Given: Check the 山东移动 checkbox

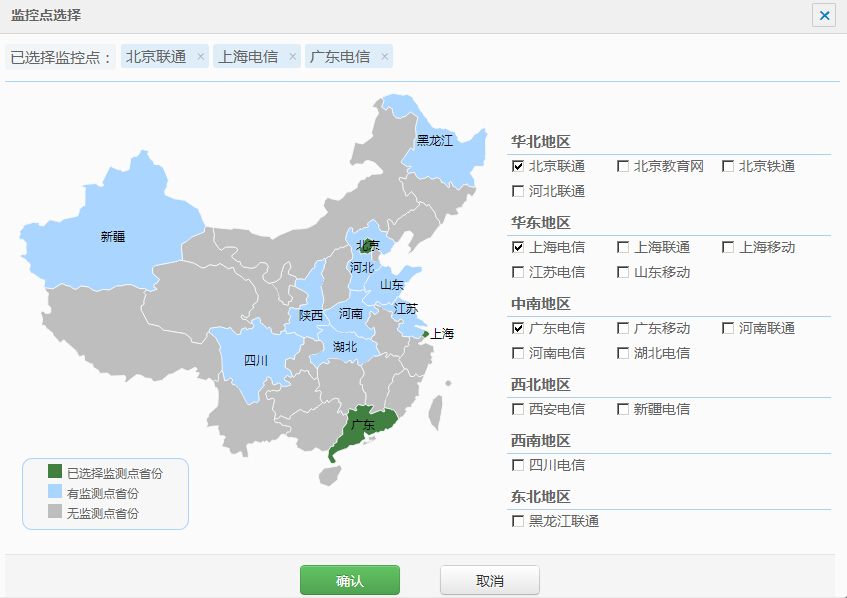Looking at the screenshot, I should pos(623,272).
